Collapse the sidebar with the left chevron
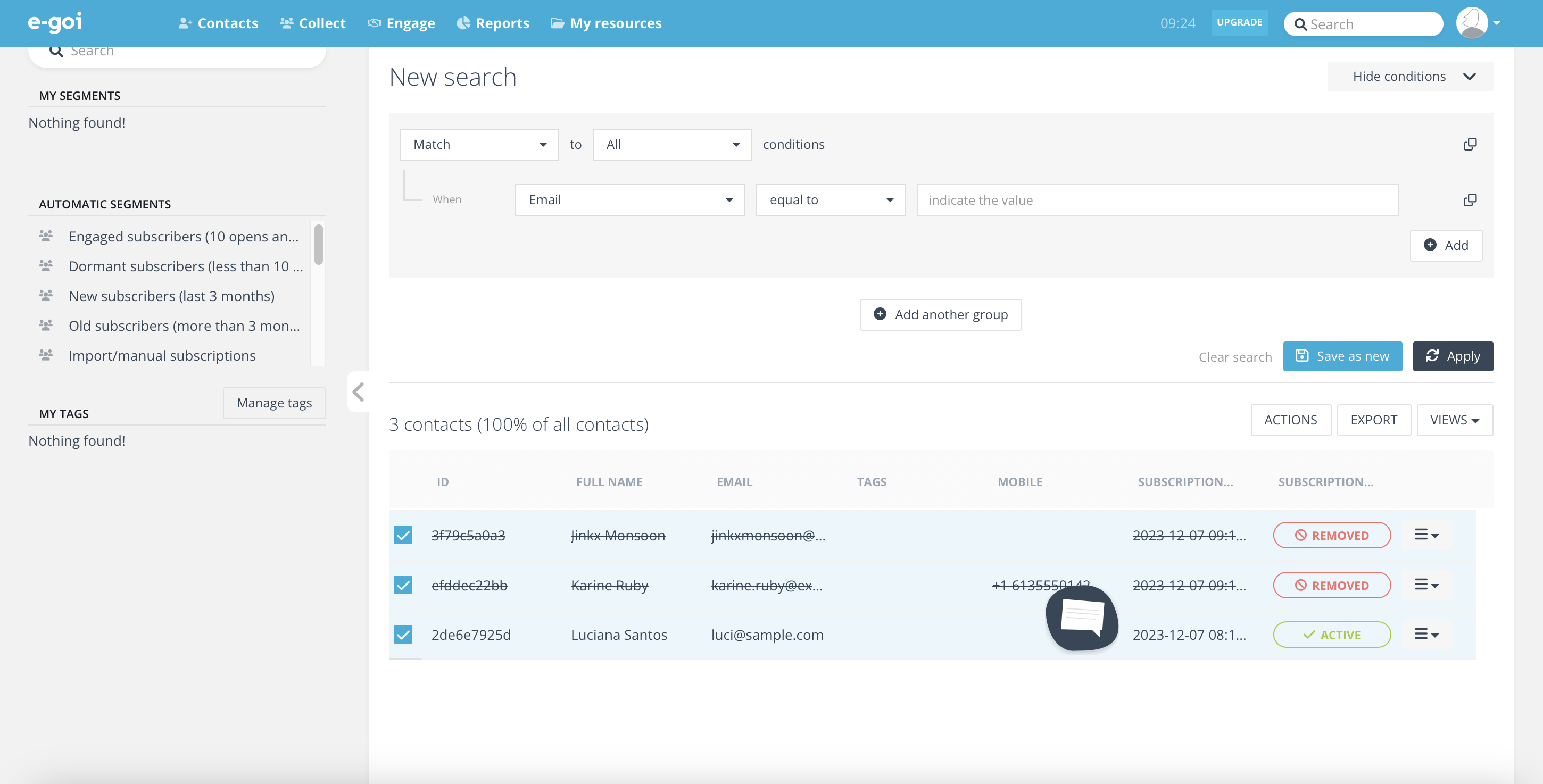Viewport: 1543px width, 784px height. 358,393
